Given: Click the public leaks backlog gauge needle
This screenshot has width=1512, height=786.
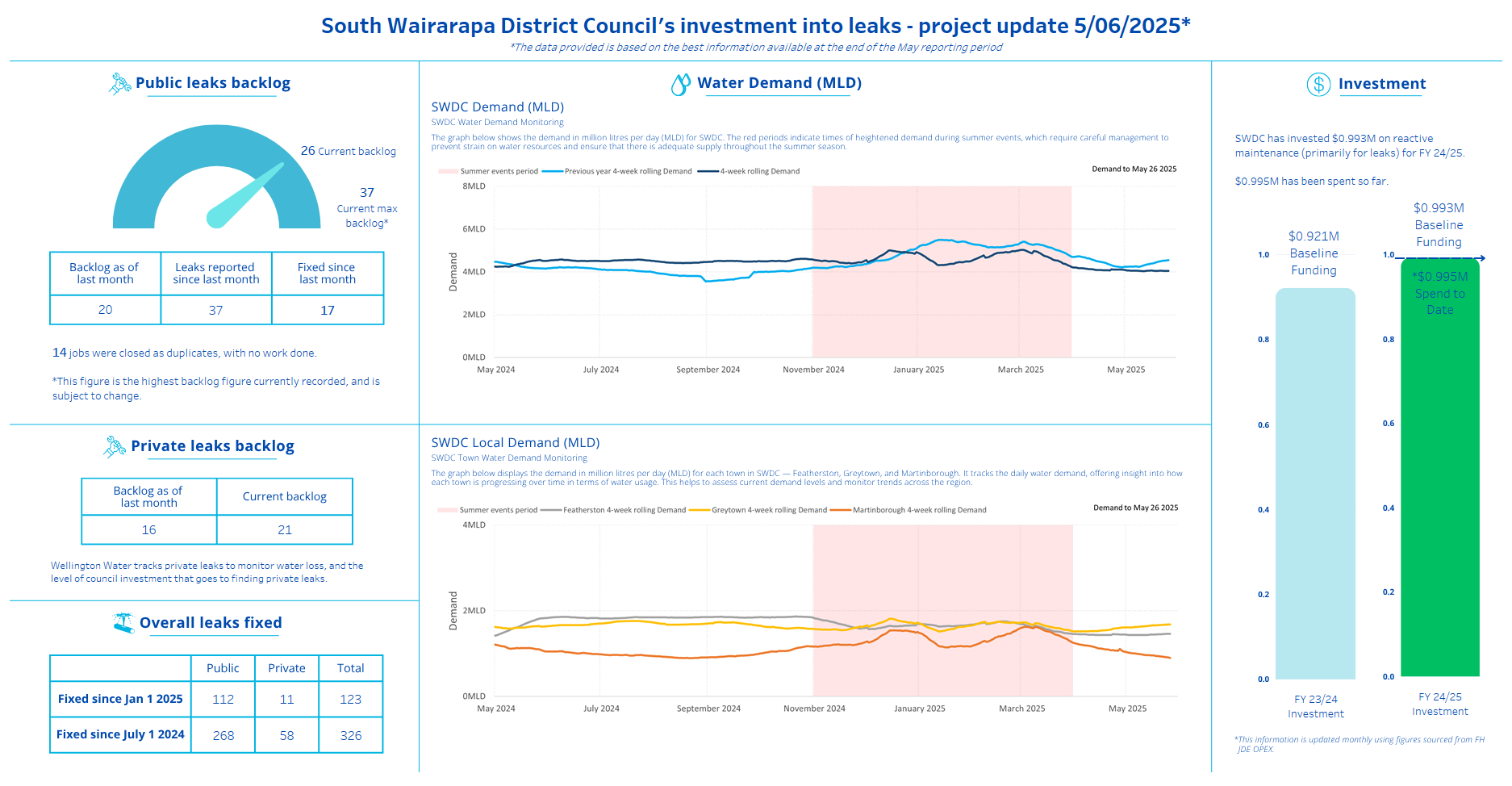Looking at the screenshot, I should 246,194.
